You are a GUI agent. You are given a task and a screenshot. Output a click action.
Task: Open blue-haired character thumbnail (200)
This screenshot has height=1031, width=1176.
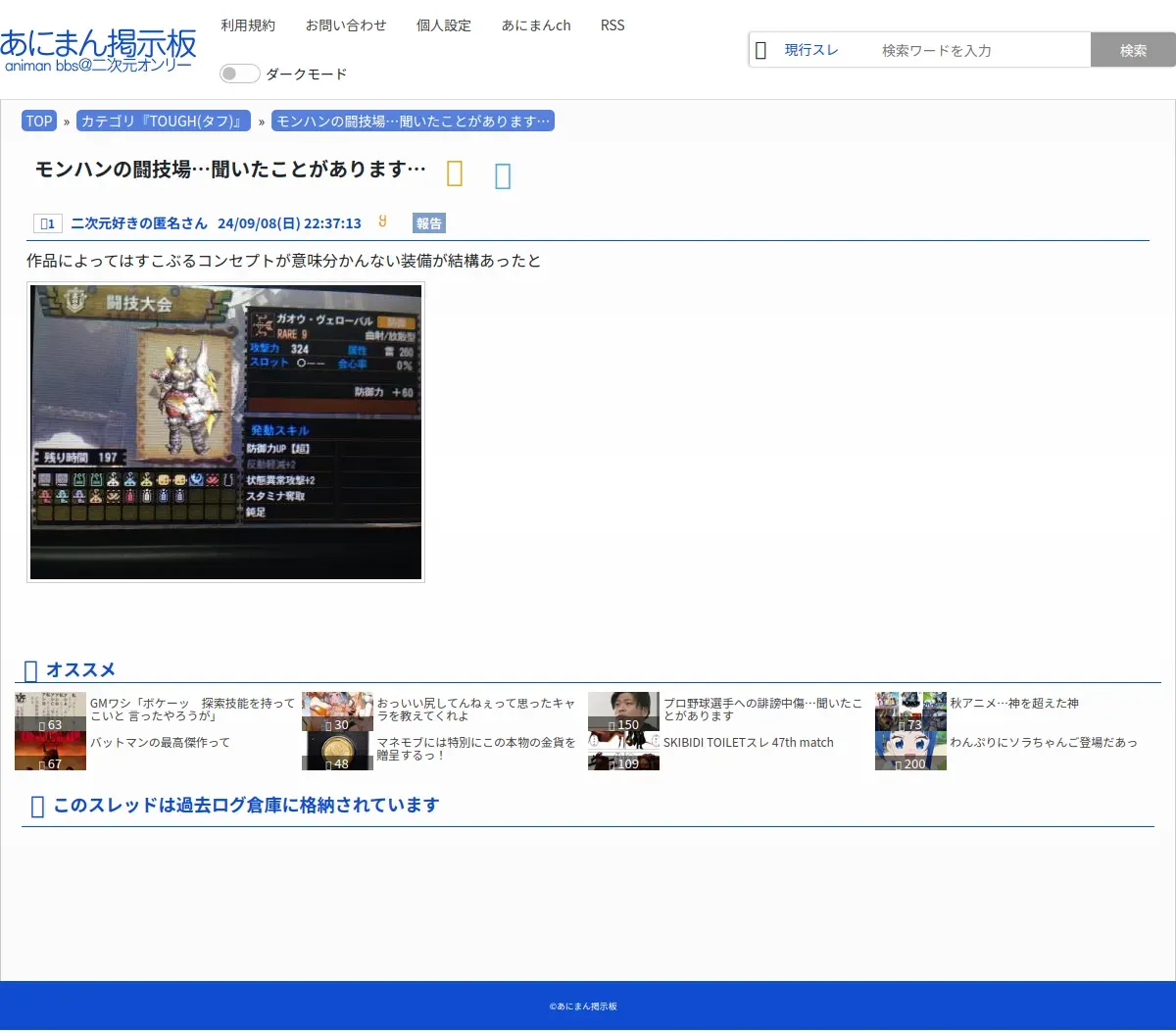[x=910, y=751]
